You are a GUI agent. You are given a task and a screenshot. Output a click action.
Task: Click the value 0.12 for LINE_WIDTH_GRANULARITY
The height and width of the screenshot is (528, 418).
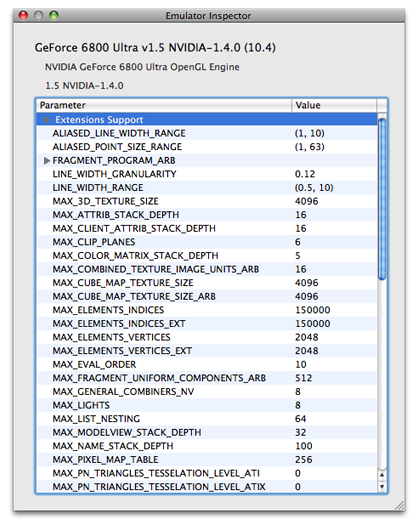[305, 174]
